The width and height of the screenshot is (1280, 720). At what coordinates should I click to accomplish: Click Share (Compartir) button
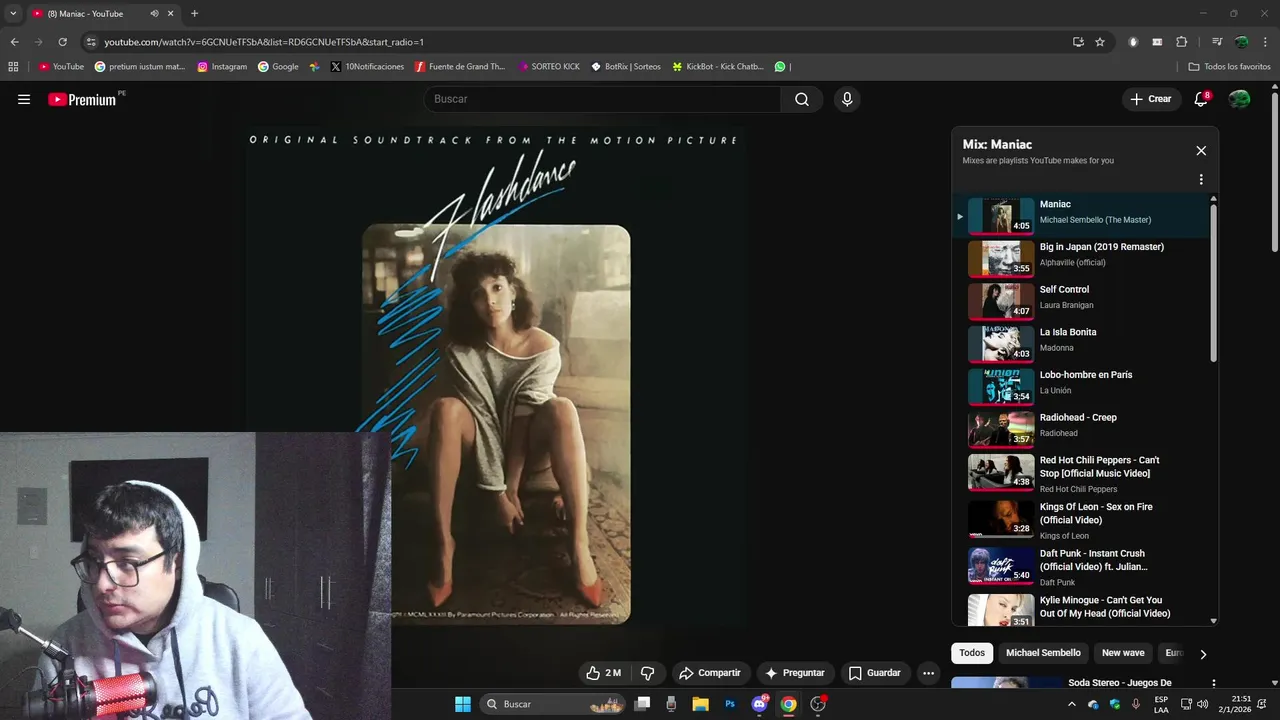pos(711,673)
